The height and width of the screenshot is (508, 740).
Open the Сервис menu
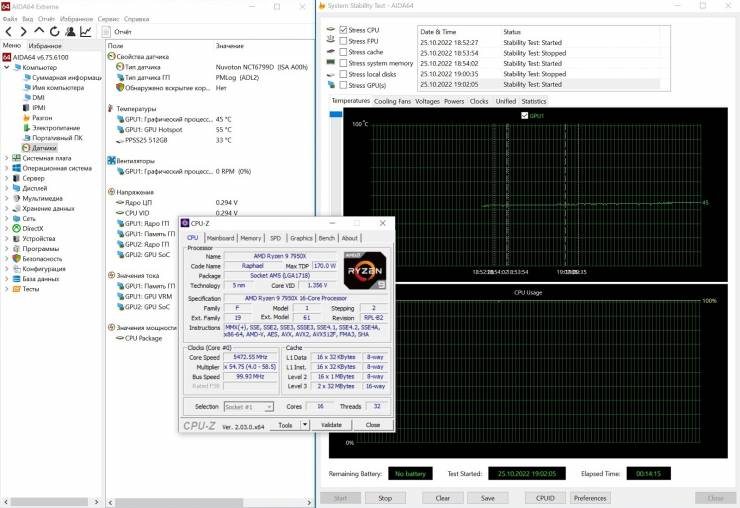109,19
